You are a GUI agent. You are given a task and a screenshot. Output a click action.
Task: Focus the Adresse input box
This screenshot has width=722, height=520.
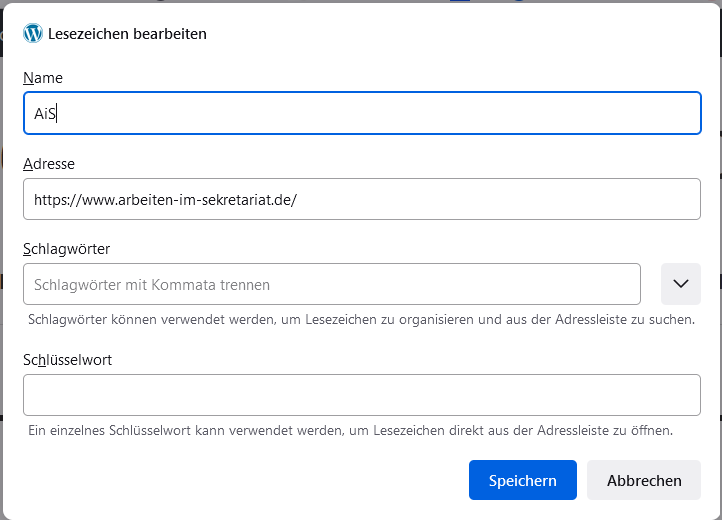coord(362,199)
